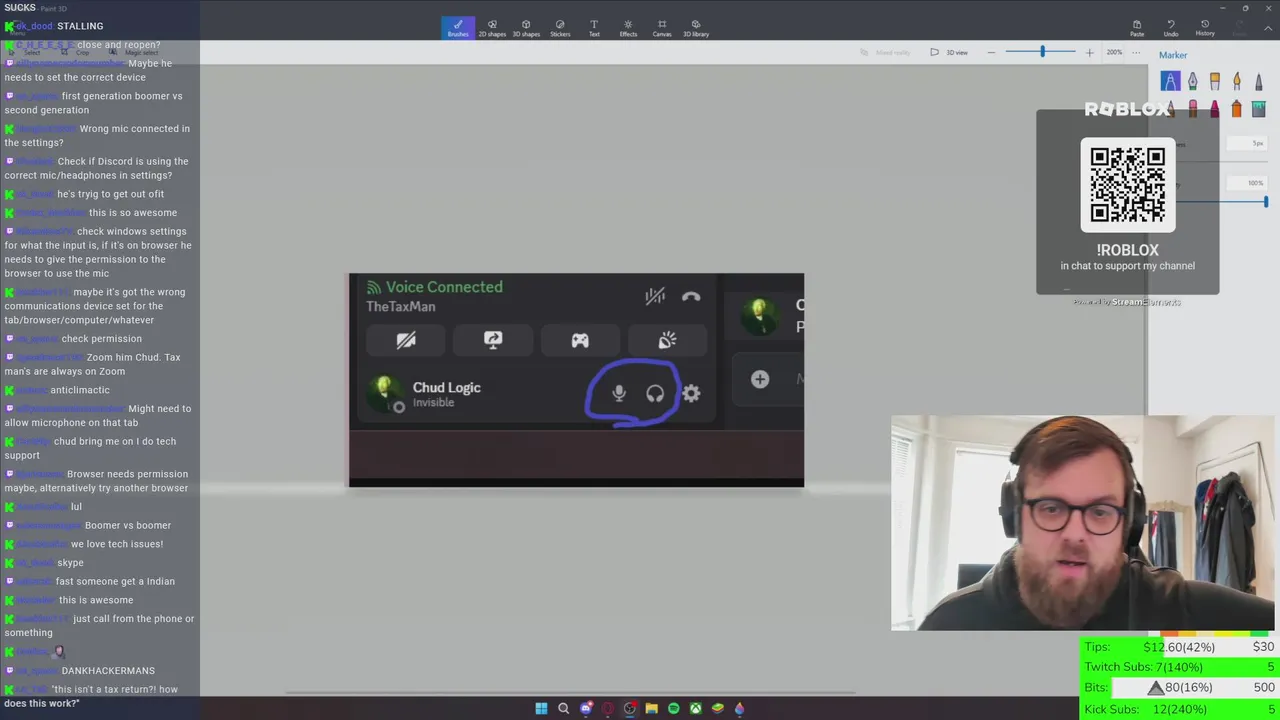Select the Pixel pen brush
Image resolution: width=1280 pixels, height=720 pixels.
pyautogui.click(x=1259, y=81)
